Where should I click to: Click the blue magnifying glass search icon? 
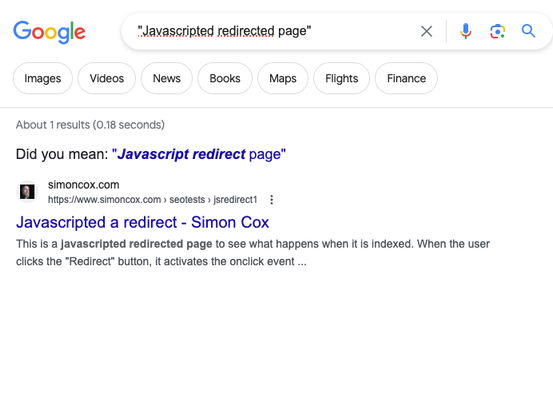point(528,31)
